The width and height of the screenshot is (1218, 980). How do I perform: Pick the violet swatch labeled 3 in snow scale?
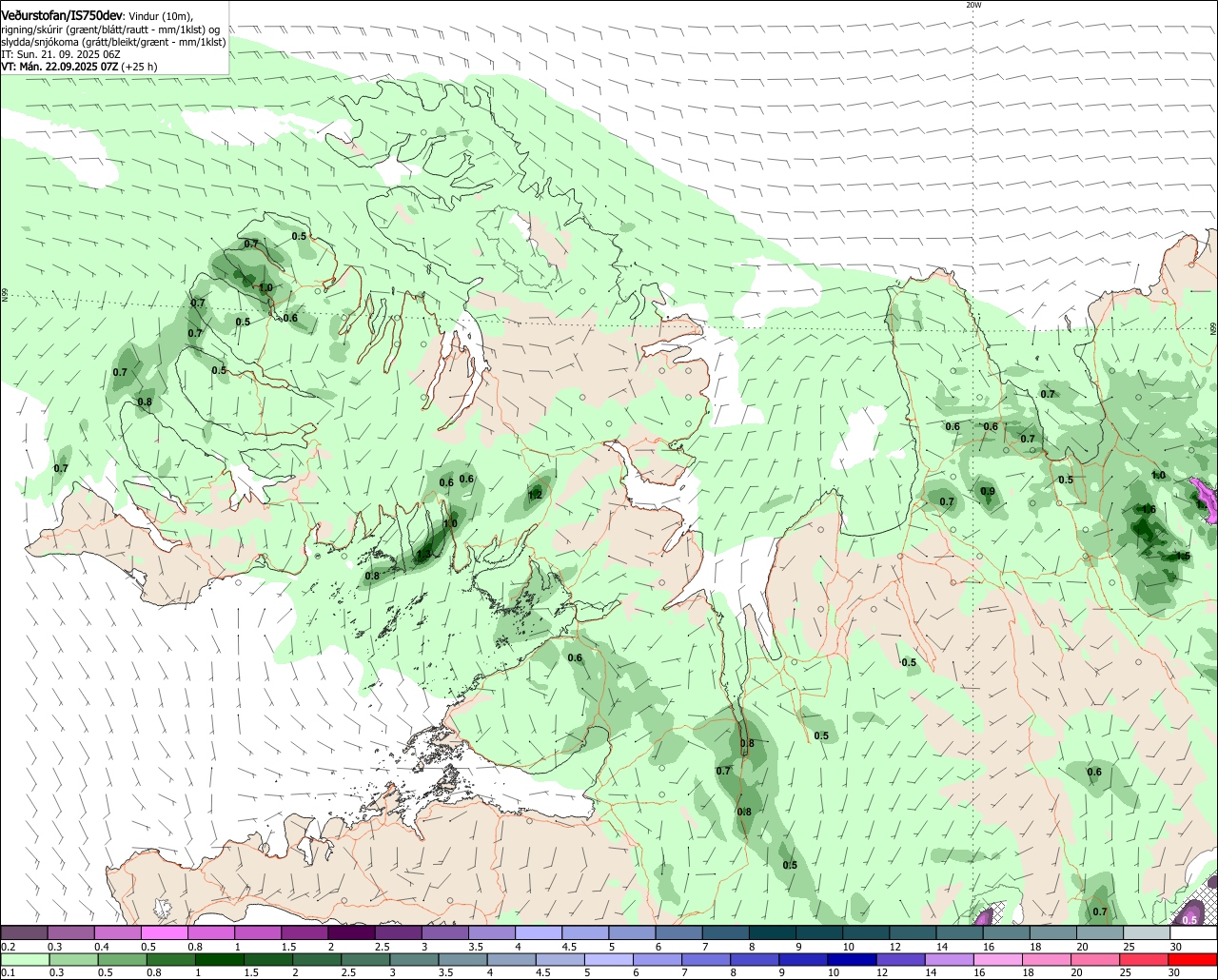444,932
